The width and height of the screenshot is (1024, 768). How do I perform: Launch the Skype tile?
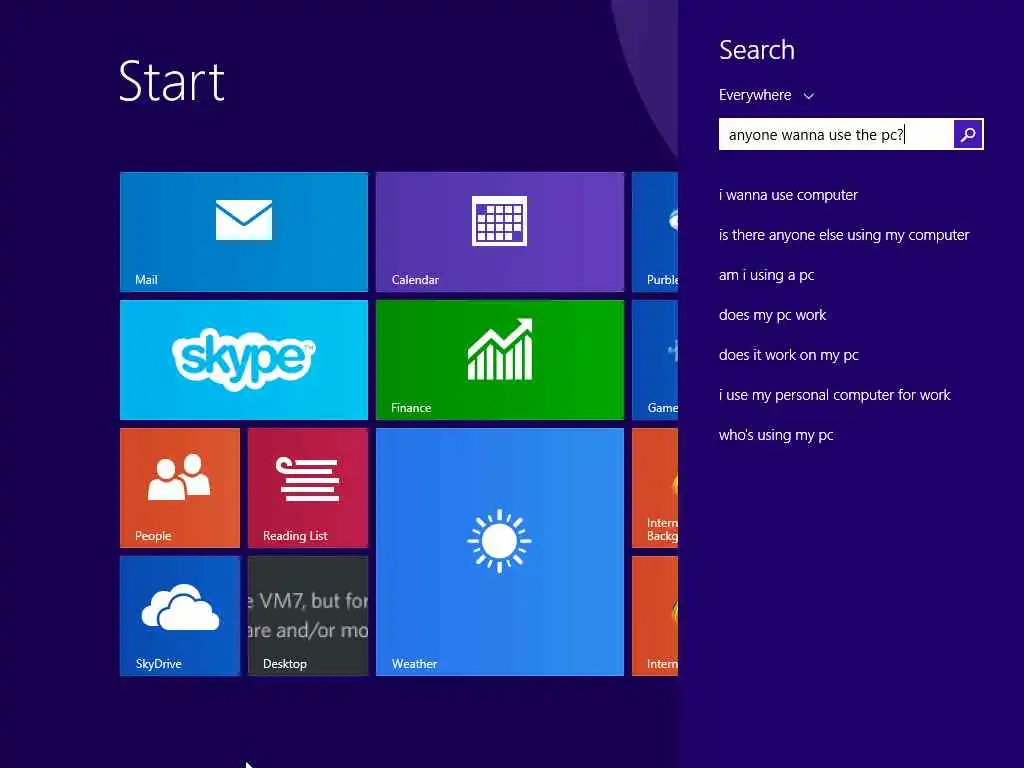[x=244, y=360]
